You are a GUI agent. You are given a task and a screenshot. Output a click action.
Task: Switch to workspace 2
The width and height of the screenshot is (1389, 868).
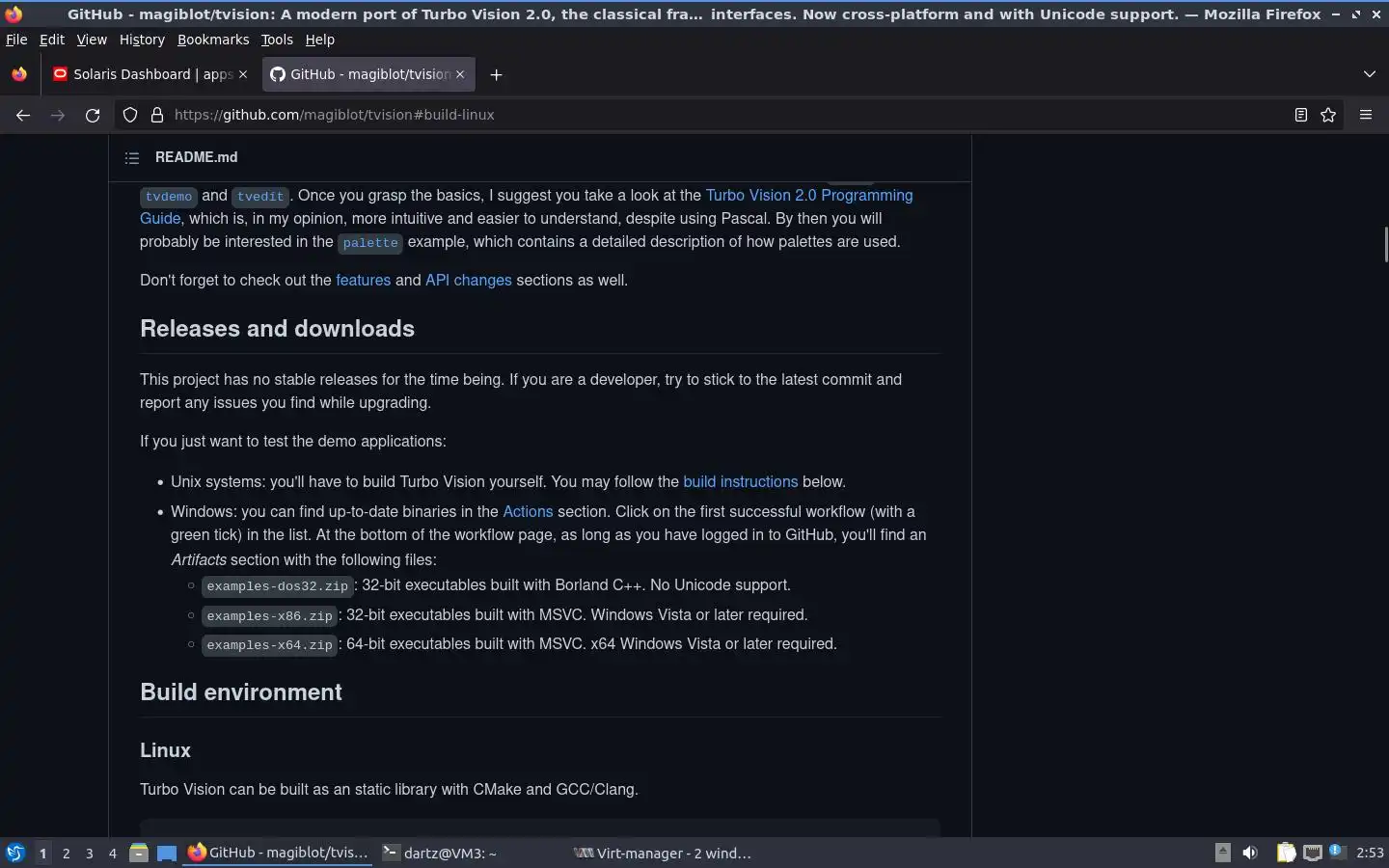point(66,854)
